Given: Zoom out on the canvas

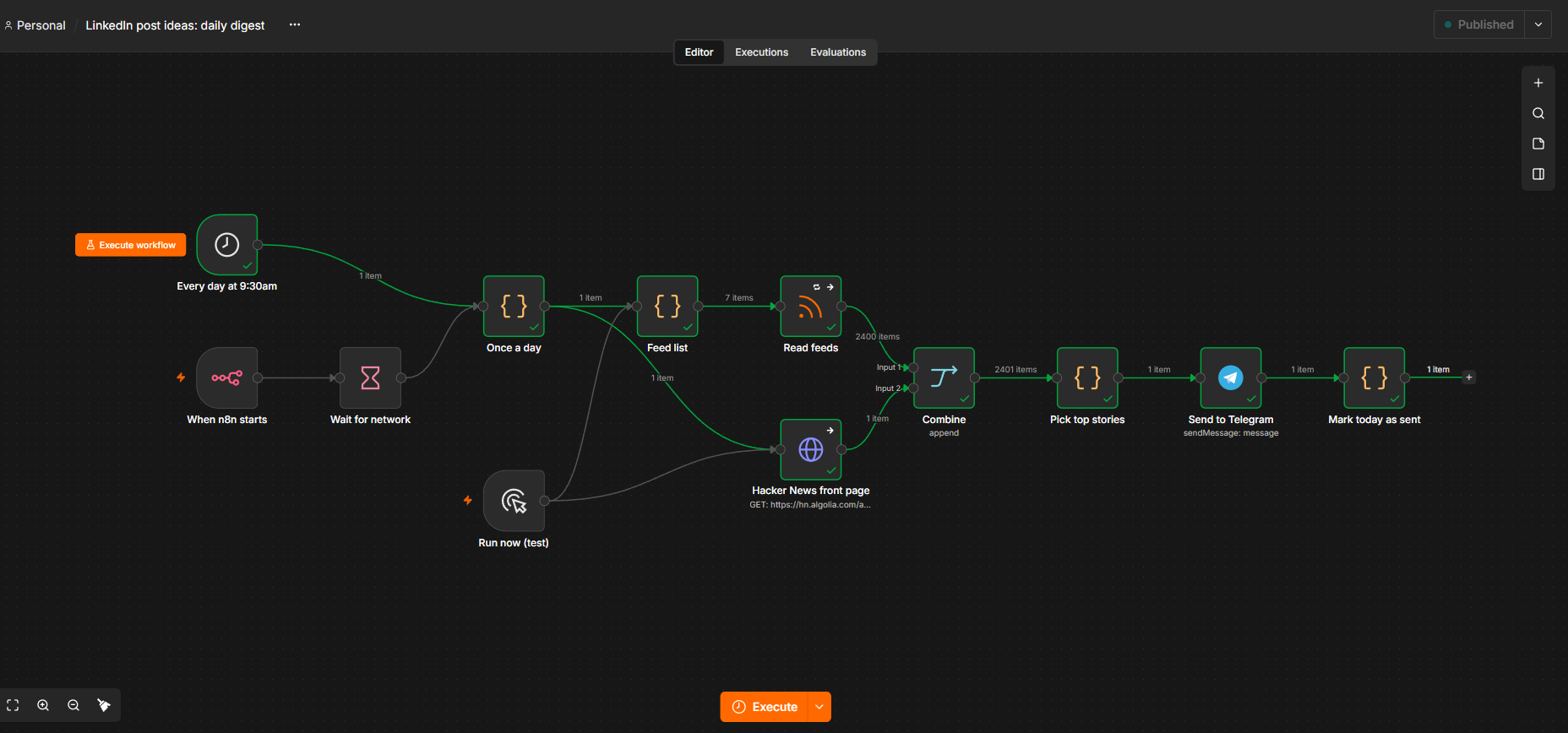Looking at the screenshot, I should click(x=73, y=705).
